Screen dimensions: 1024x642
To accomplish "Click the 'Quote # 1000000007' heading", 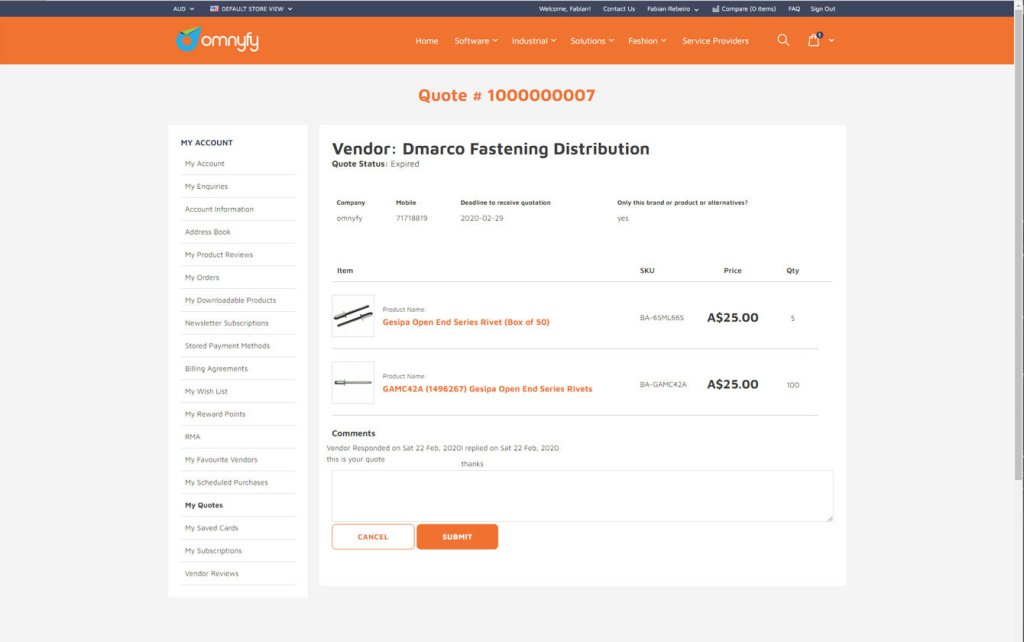I will [507, 95].
